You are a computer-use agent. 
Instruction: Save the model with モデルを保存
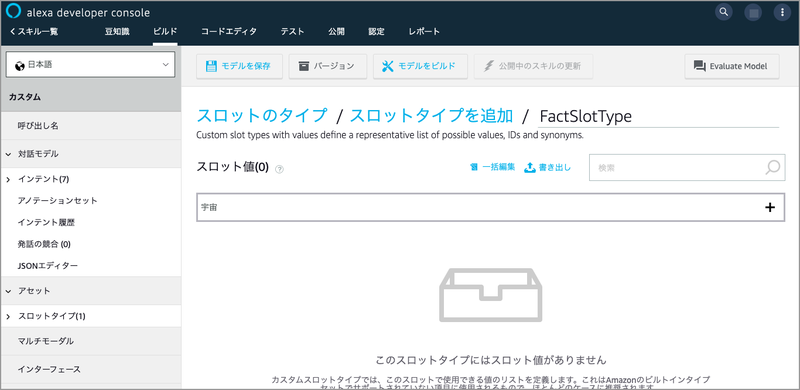pos(239,66)
